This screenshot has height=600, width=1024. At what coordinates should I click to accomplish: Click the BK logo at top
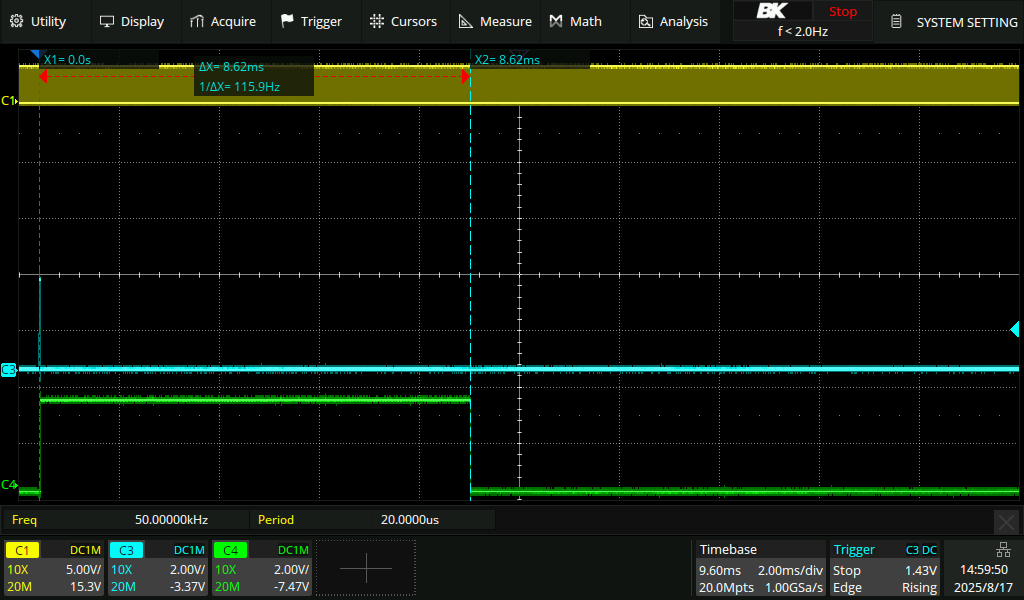point(772,11)
